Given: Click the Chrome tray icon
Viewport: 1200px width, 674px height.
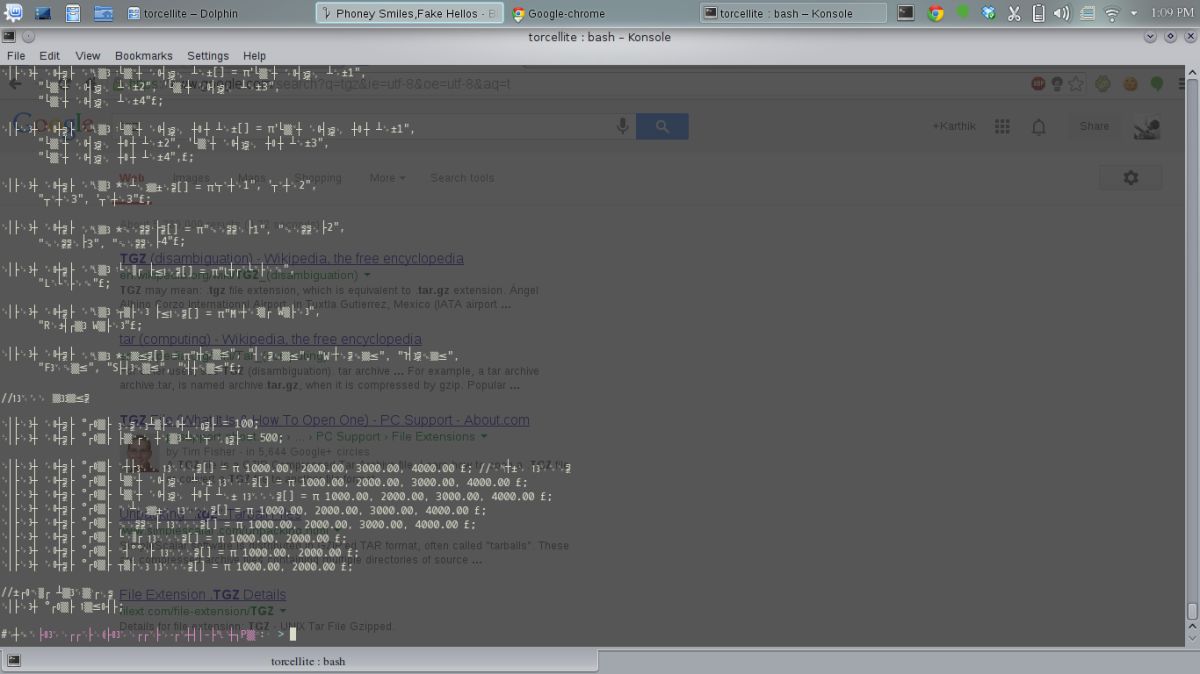Looking at the screenshot, I should coord(936,13).
